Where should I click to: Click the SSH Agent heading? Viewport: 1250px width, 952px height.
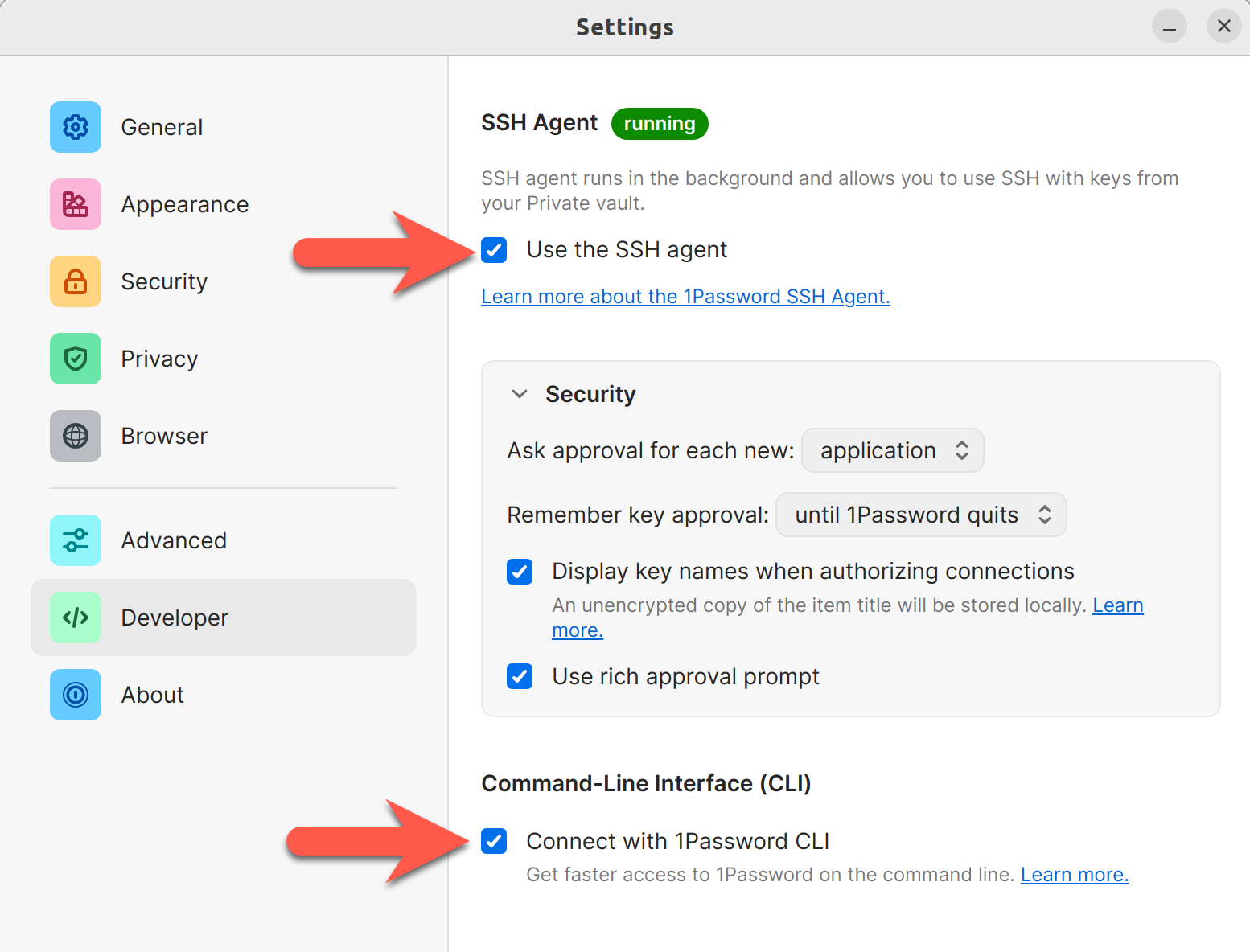tap(539, 123)
